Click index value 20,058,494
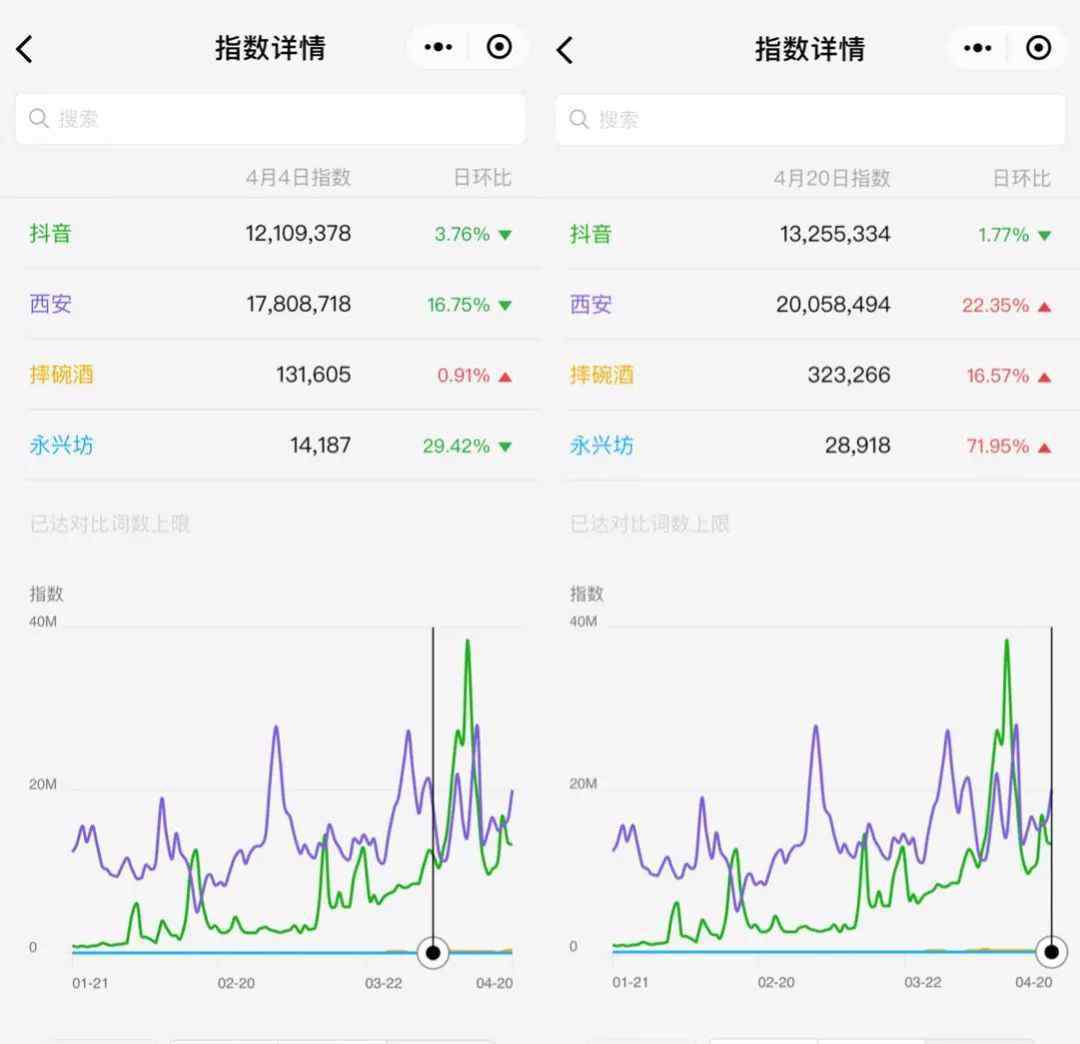The image size is (1080, 1044). pos(833,304)
